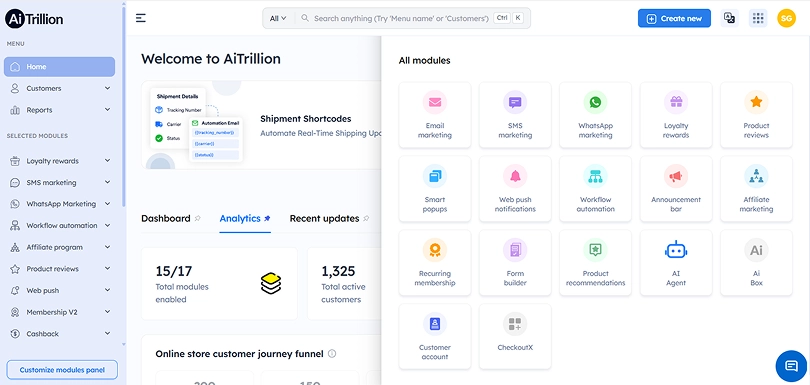Open the Shipment Shortcodes banner

point(261,125)
